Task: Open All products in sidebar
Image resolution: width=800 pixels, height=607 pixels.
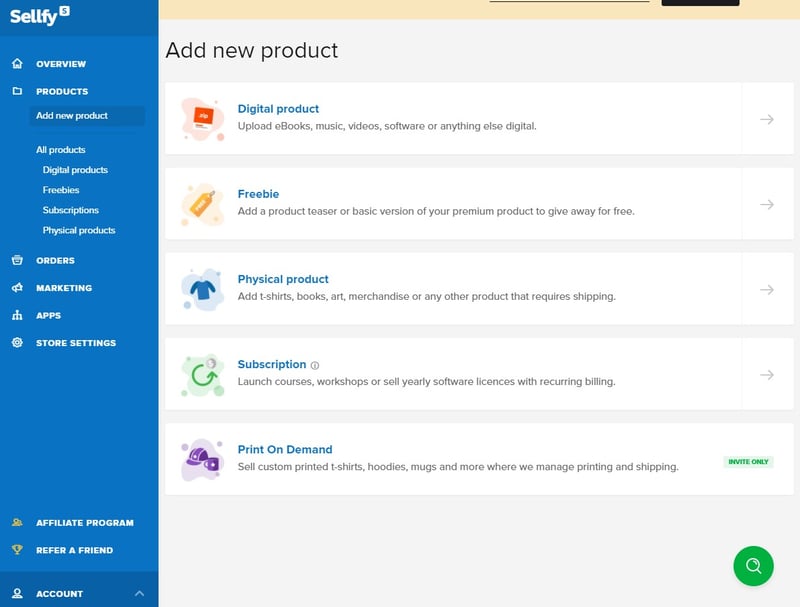Action: click(61, 150)
